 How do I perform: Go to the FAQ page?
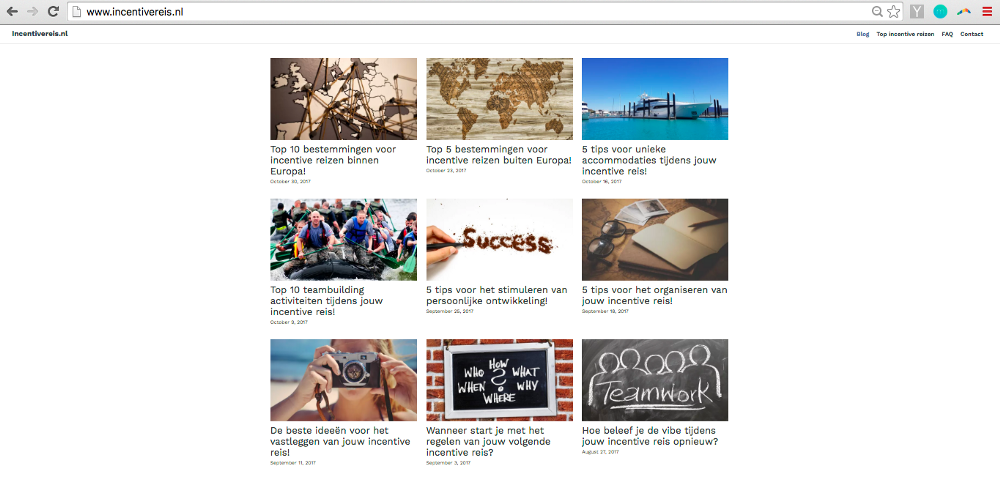pos(947,34)
